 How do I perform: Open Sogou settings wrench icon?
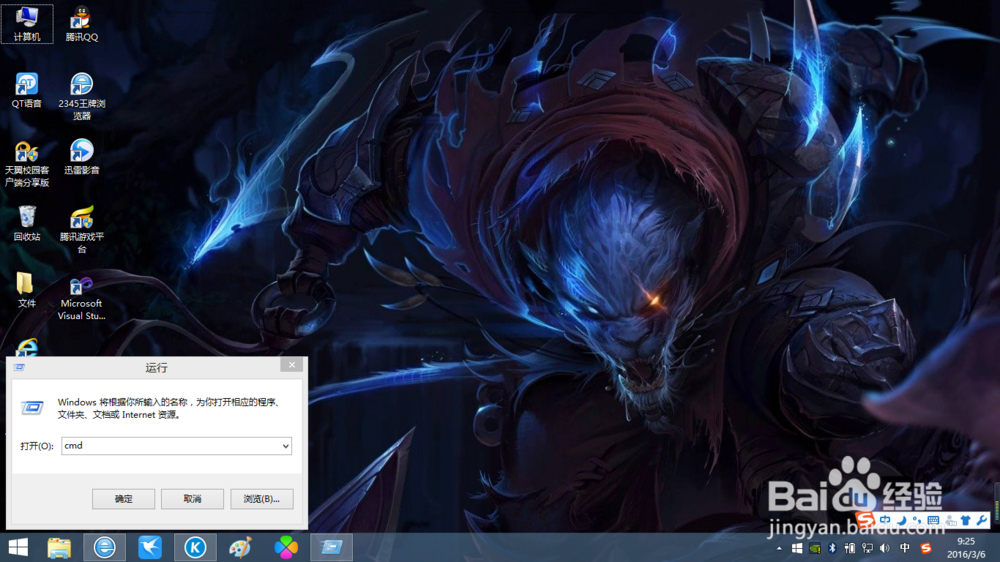[982, 521]
